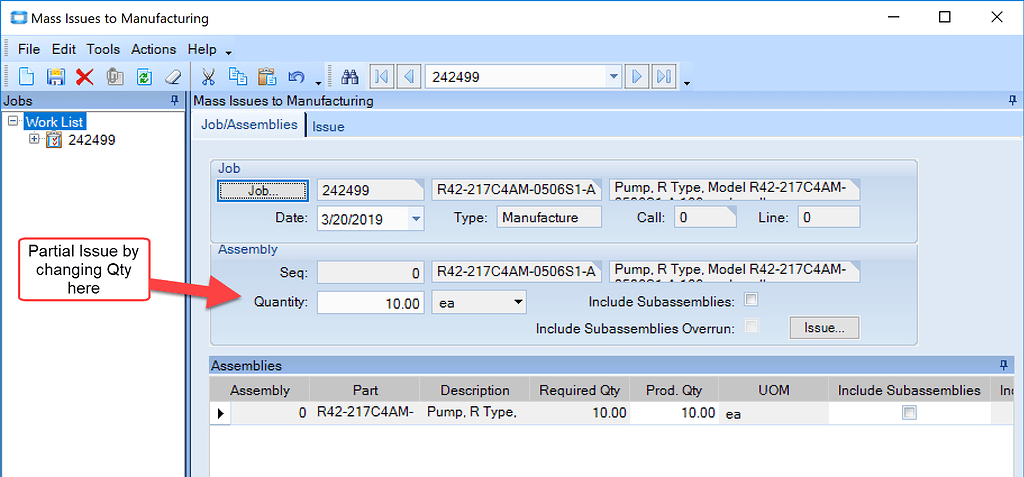1024x477 pixels.
Task: Click the Undo arrow icon
Action: [296, 77]
